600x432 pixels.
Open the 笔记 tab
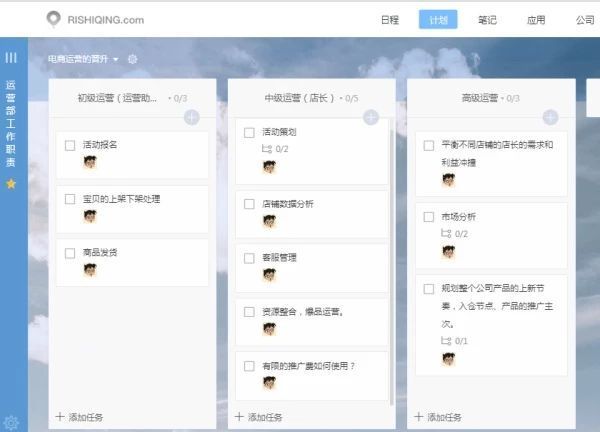487,19
